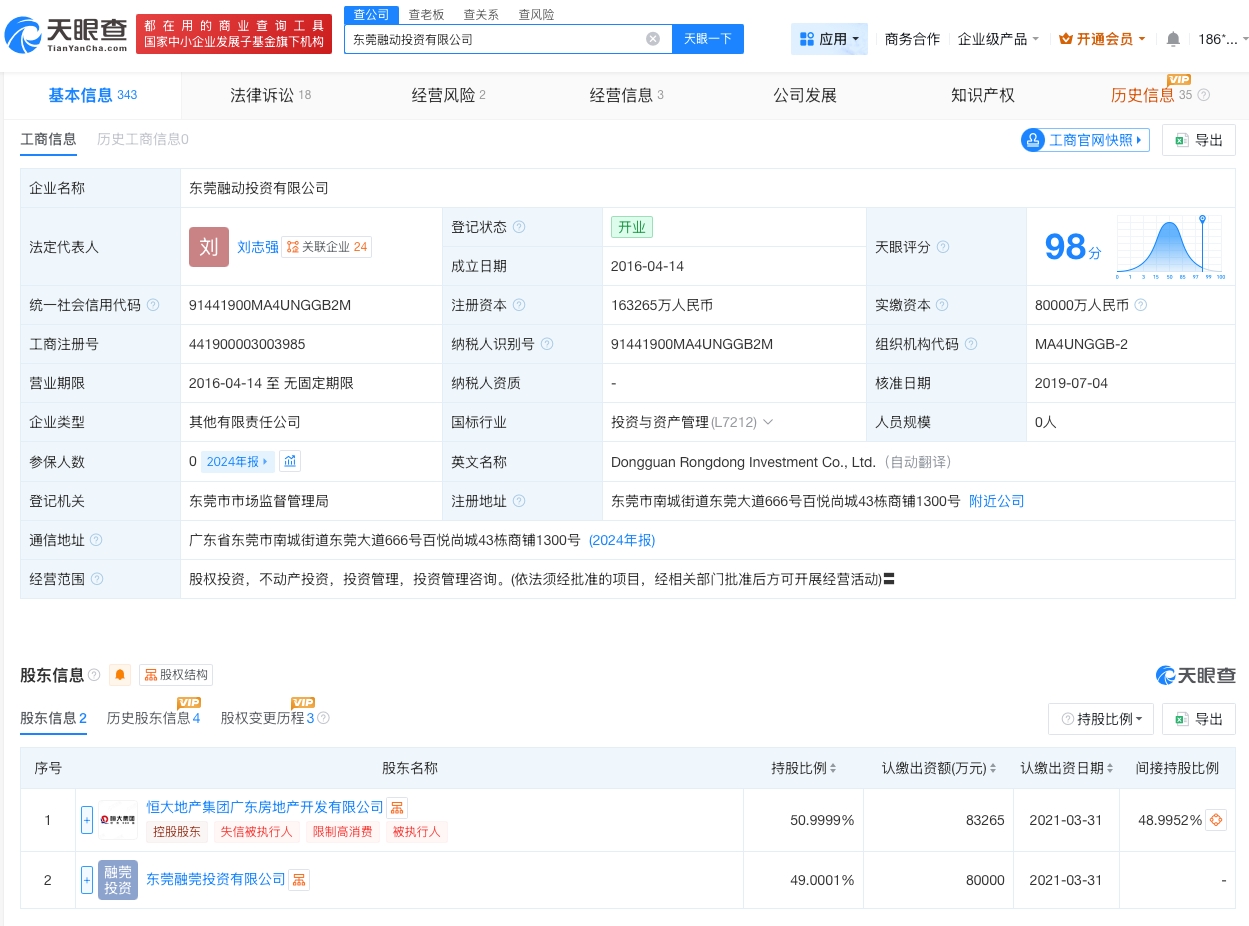The width and height of the screenshot is (1249, 926).
Task: Click the 天眼评分 distribution chart
Action: pos(1171,246)
